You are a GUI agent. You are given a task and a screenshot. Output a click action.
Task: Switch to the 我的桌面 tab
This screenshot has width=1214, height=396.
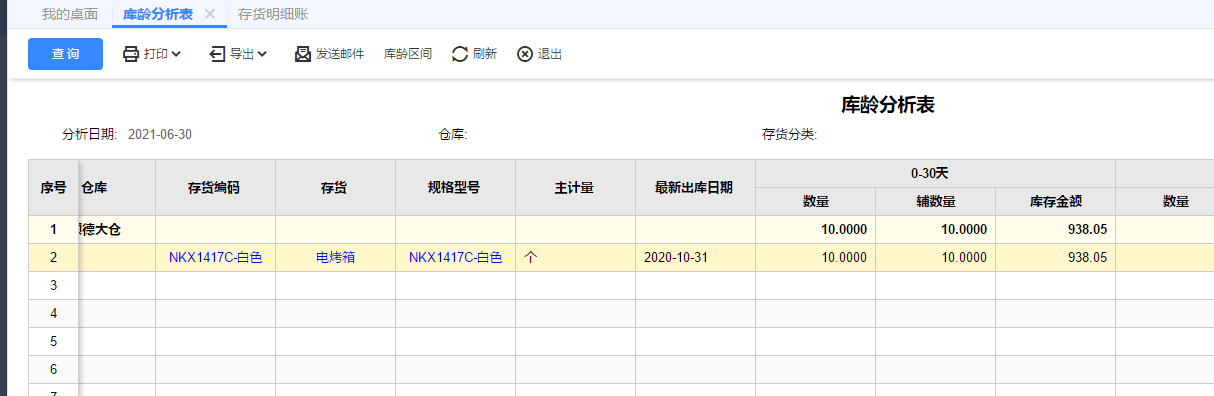click(x=70, y=14)
